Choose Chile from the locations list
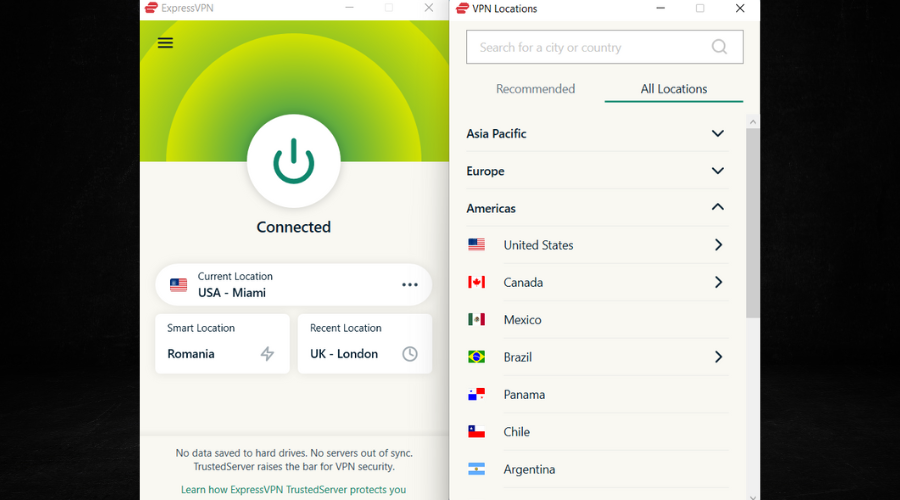Screen dimensions: 900x500 (597, 432)
